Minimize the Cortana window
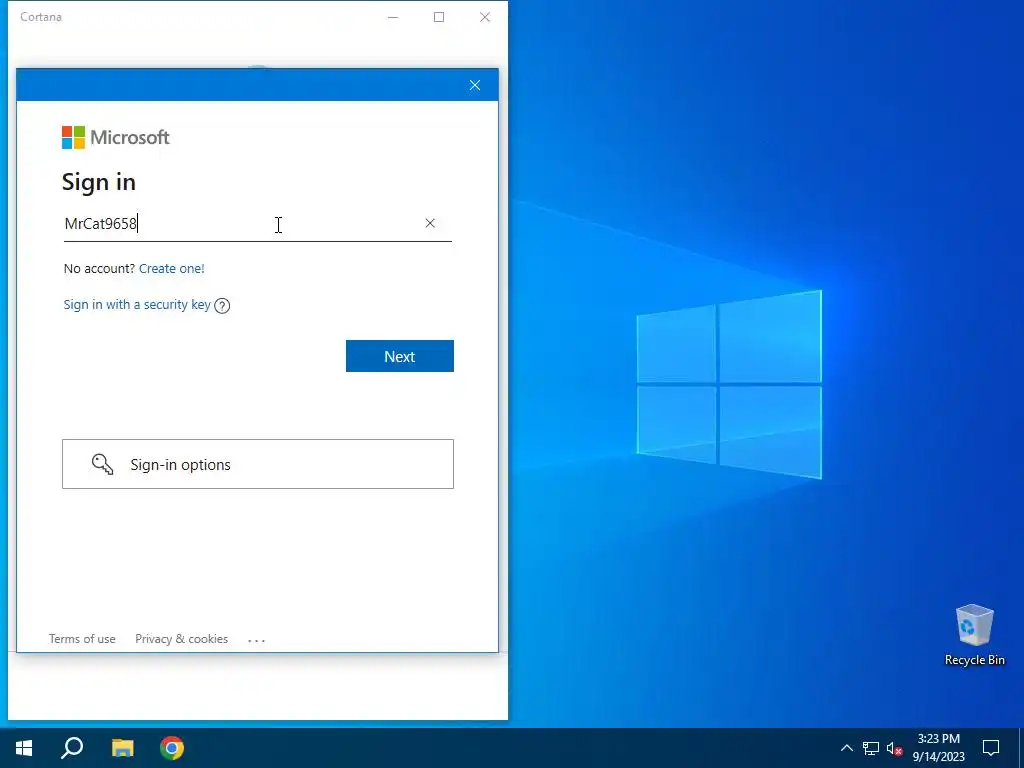Viewport: 1024px width, 768px height. coord(393,17)
